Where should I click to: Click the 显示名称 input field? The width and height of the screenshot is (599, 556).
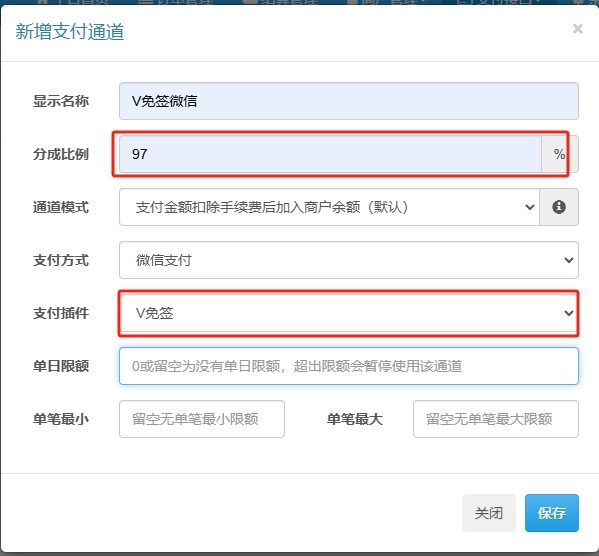[x=349, y=101]
